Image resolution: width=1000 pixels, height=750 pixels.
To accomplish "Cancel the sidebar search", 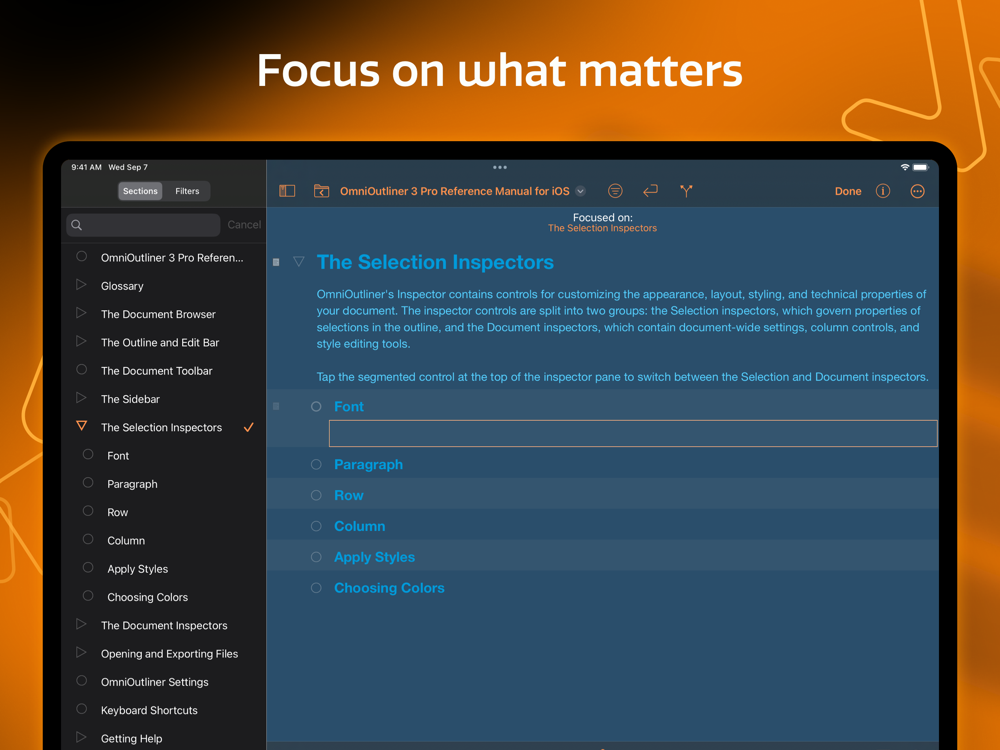I will [x=244, y=224].
